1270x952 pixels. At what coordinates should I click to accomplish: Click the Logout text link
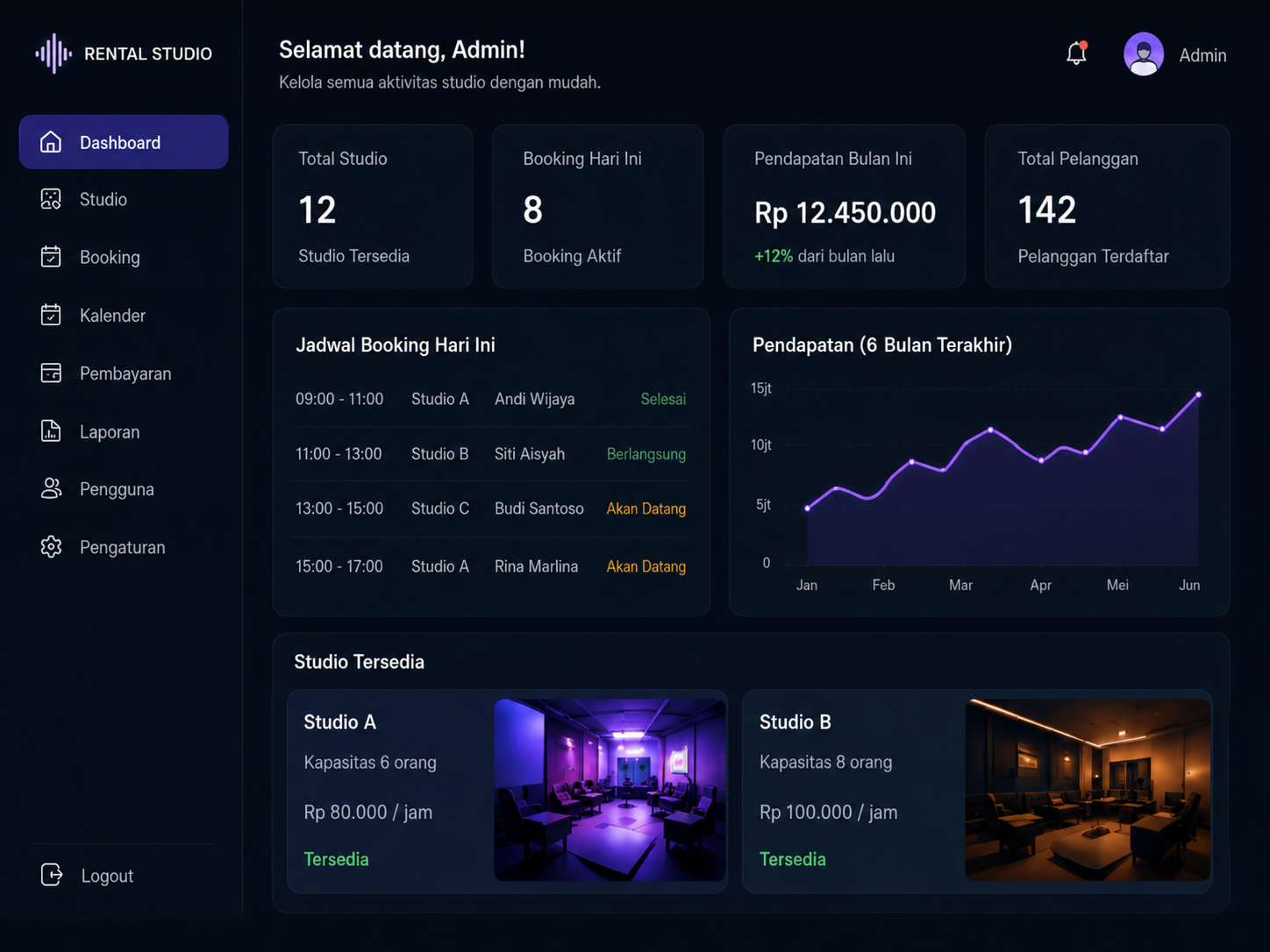[107, 876]
